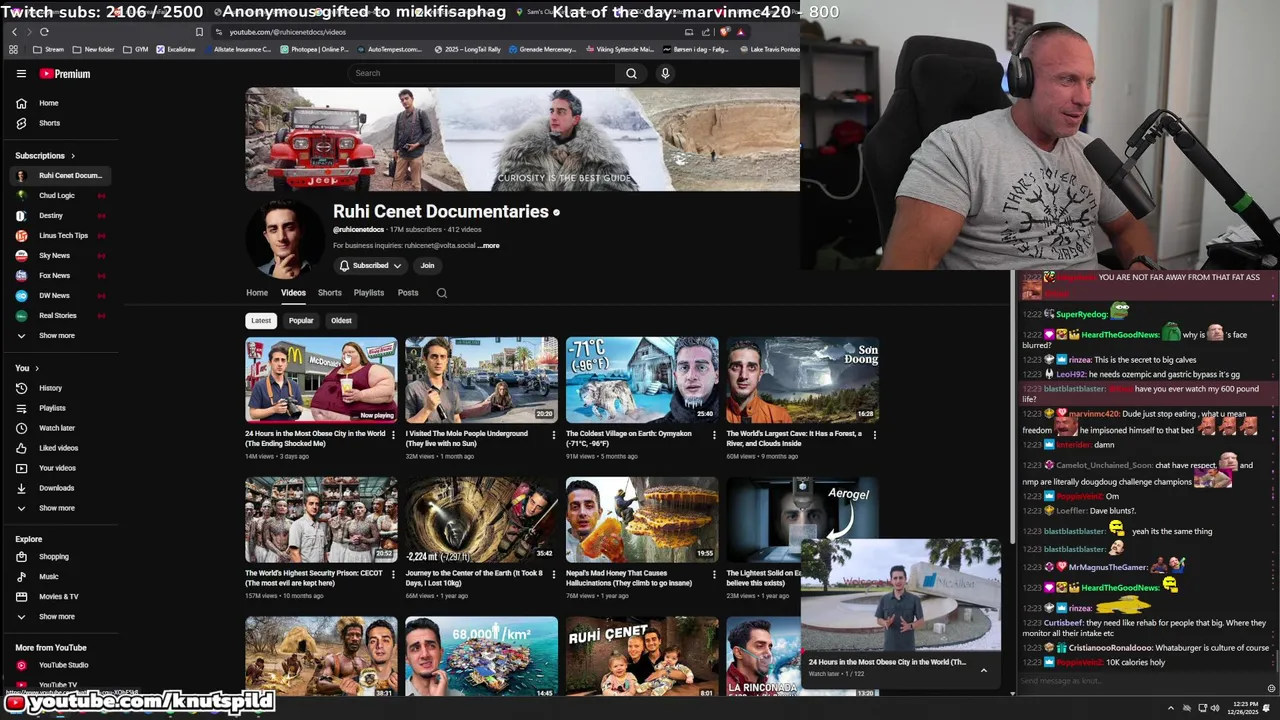
Task: Open options menu for Oymyakon video
Action: click(714, 435)
